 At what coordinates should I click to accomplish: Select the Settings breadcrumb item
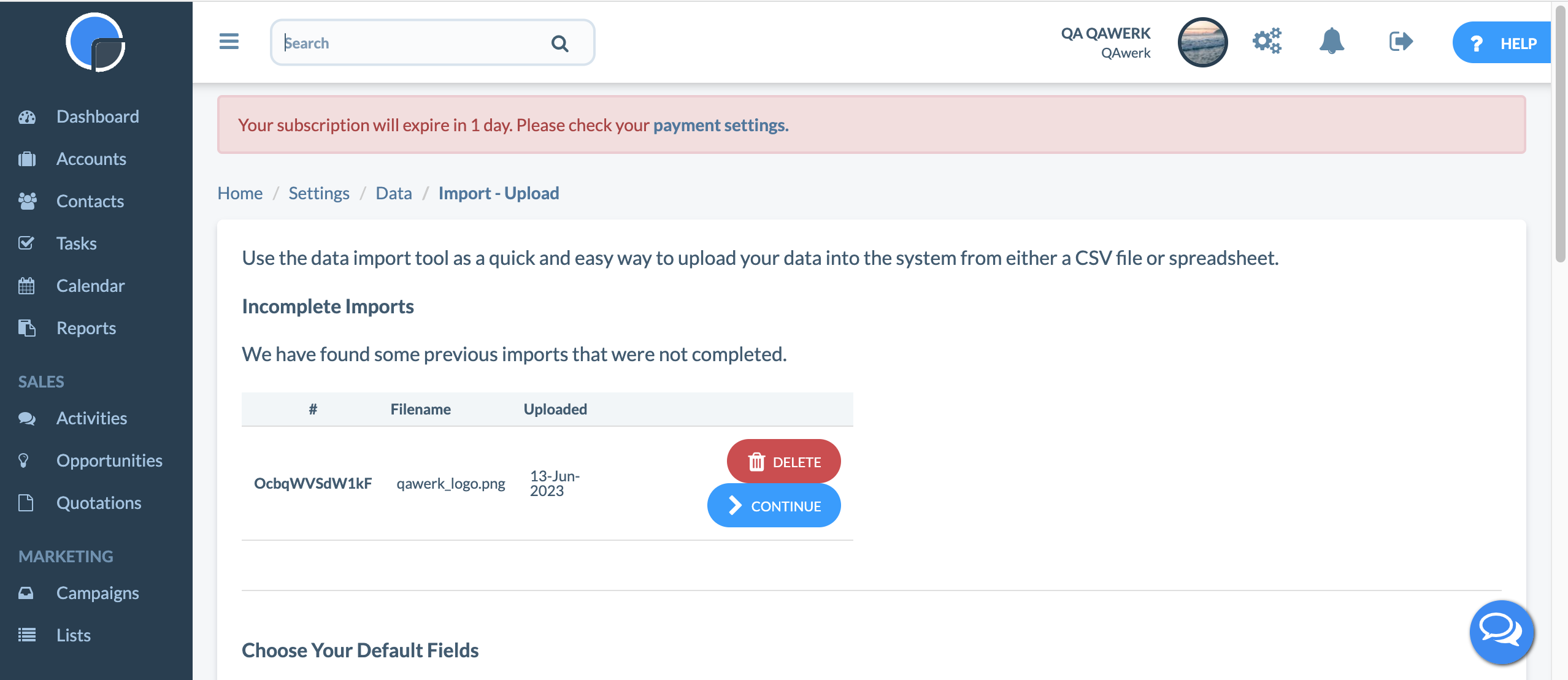pos(319,193)
